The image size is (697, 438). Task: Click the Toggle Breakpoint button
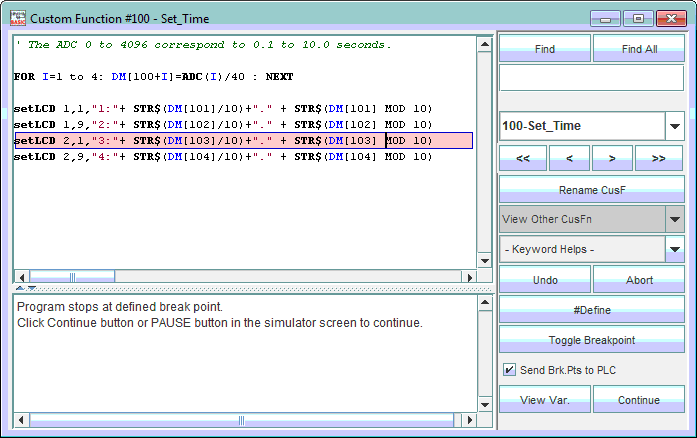(592, 340)
